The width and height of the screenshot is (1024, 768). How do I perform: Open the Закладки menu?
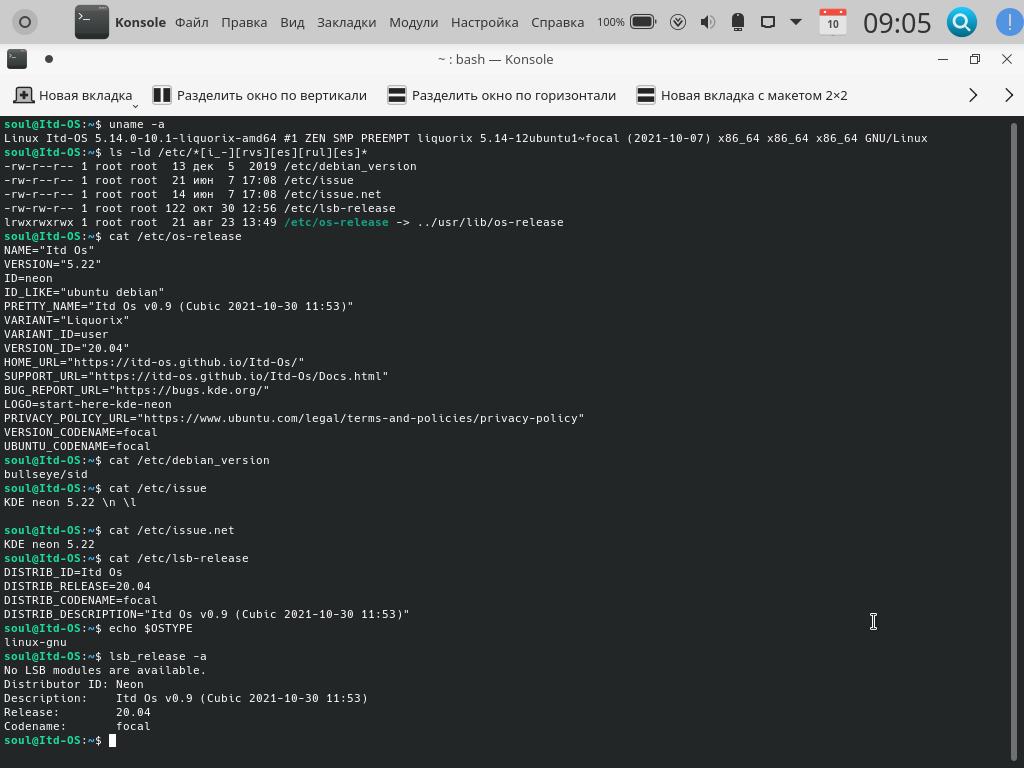coord(346,22)
